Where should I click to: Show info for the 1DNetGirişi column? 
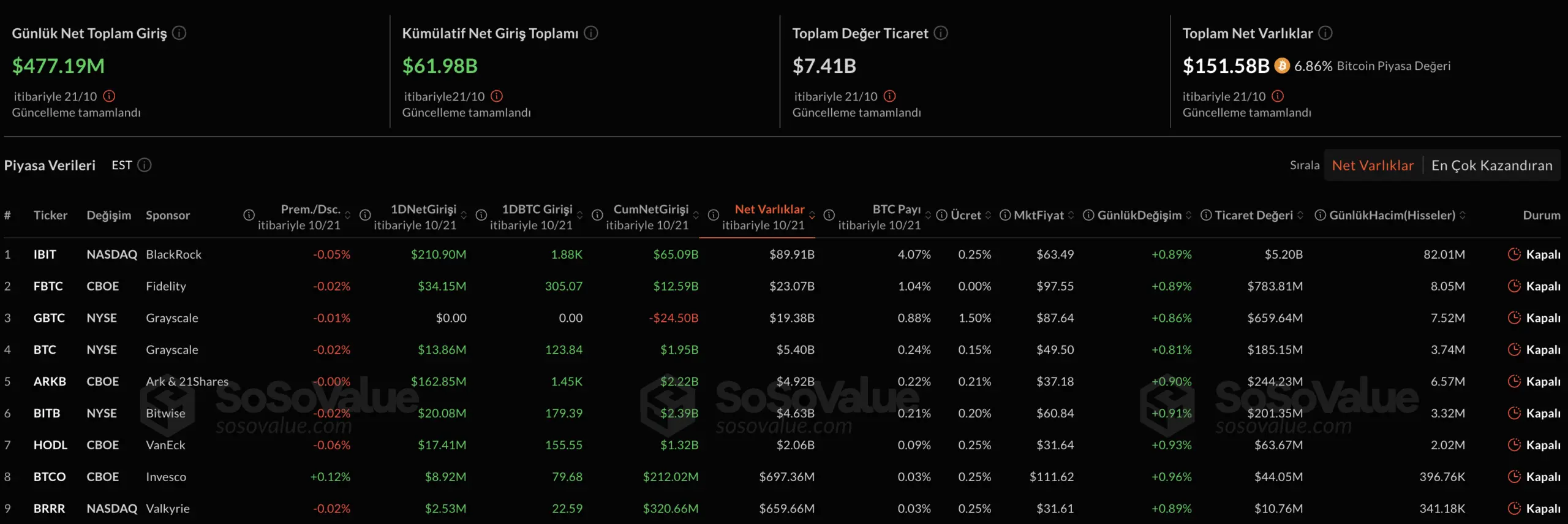point(365,215)
